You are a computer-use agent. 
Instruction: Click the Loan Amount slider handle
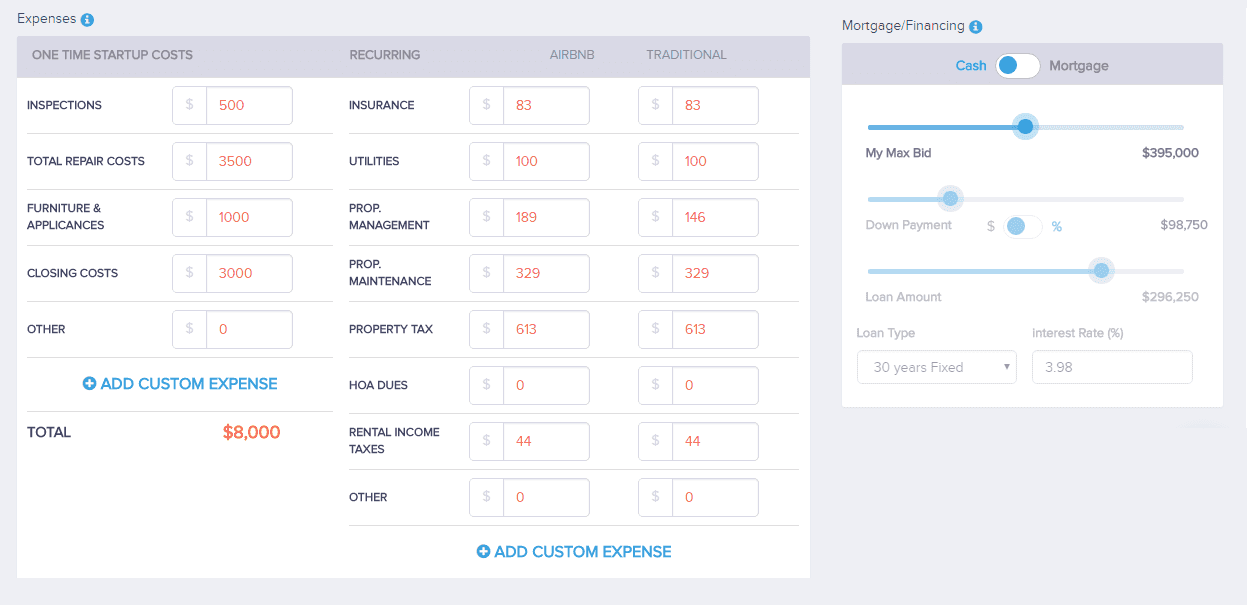pyautogui.click(x=1101, y=271)
